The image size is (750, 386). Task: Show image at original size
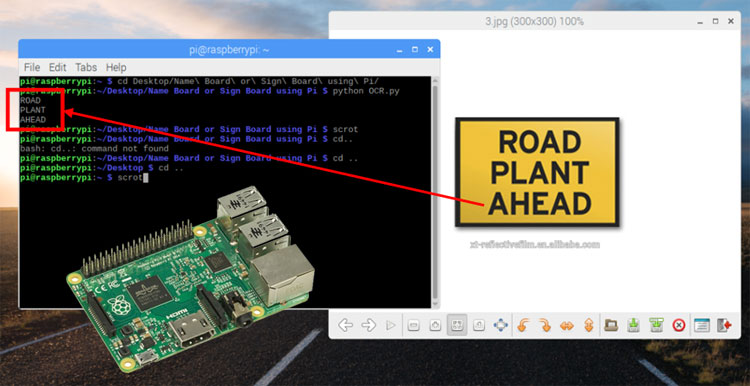tap(479, 326)
